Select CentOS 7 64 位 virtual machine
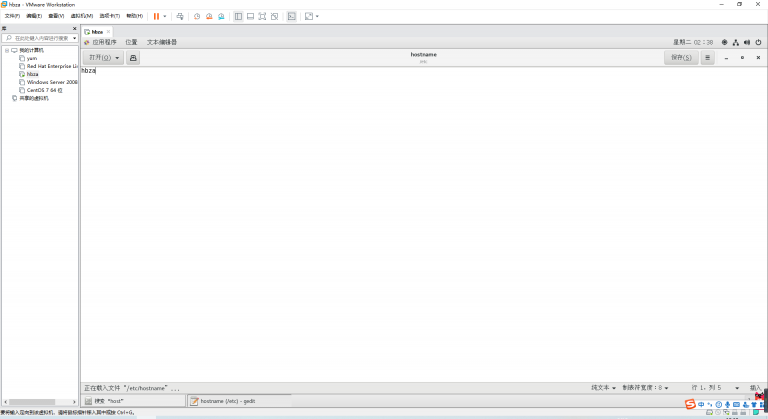Image resolution: width=768 pixels, height=419 pixels. point(41,90)
